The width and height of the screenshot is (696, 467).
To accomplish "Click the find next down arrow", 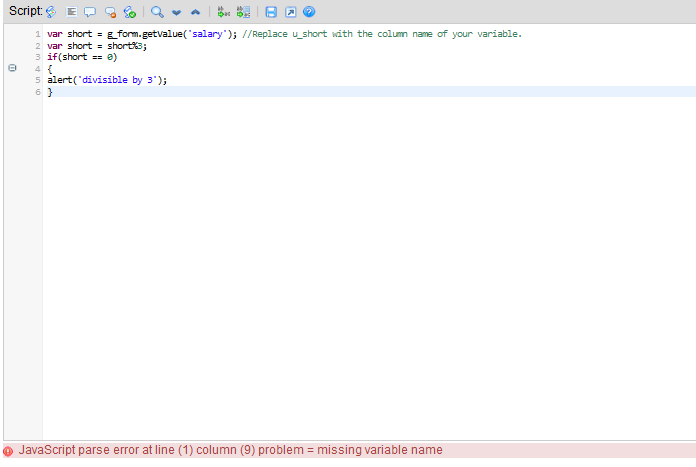I will [177, 12].
